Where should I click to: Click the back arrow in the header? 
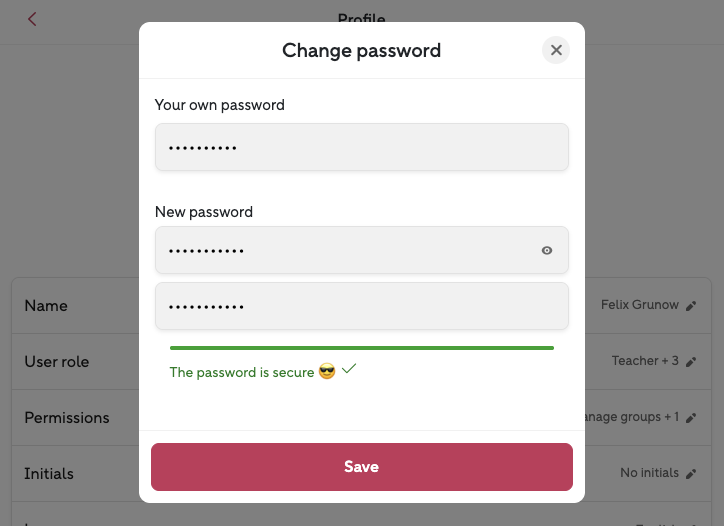click(x=32, y=19)
